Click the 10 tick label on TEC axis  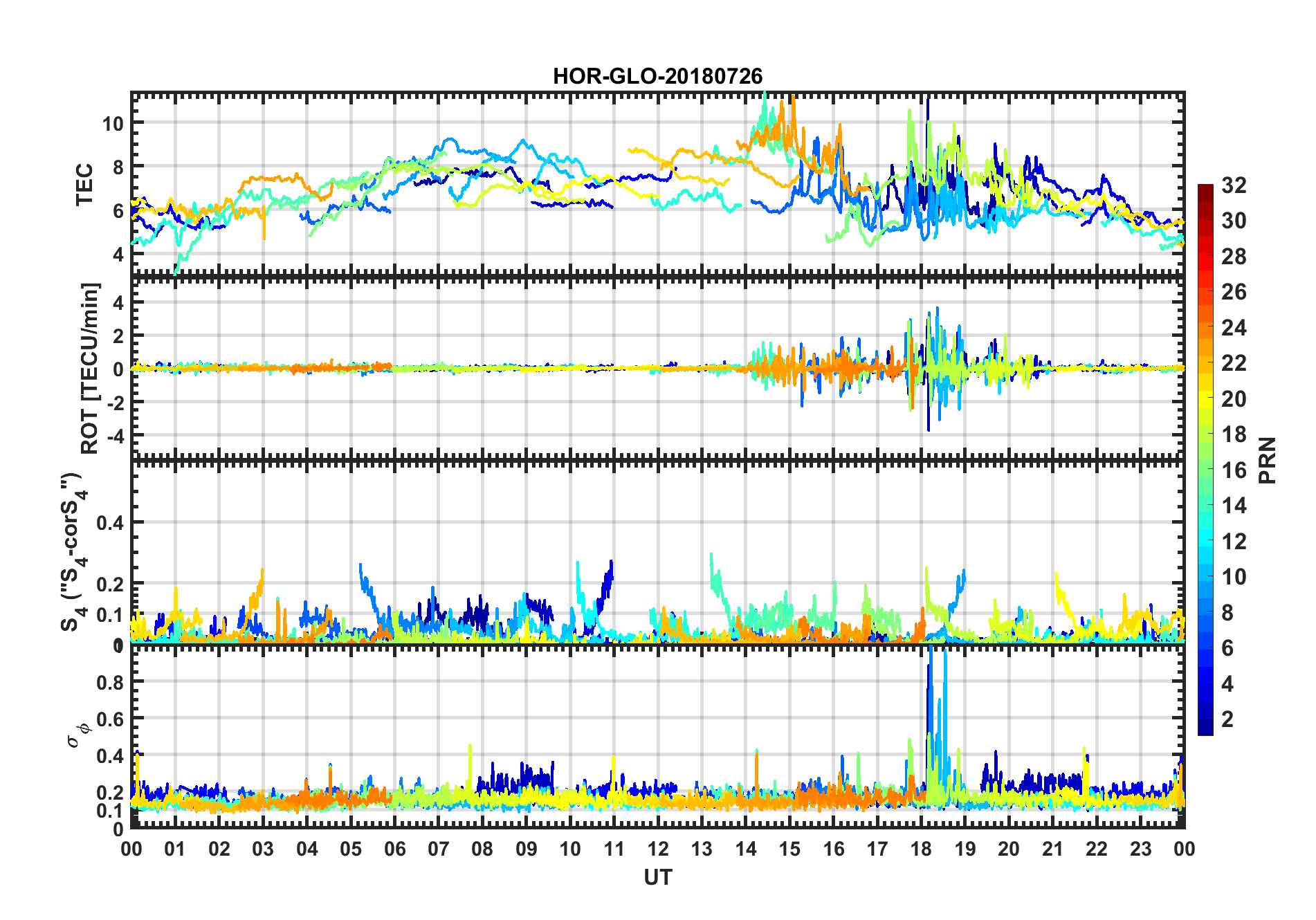pyautogui.click(x=113, y=124)
